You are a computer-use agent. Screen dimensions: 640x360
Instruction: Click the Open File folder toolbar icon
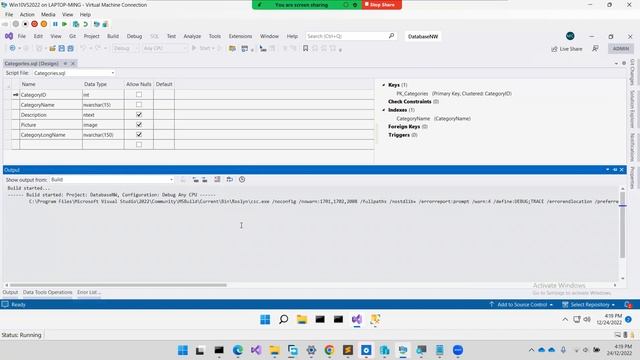click(x=52, y=49)
